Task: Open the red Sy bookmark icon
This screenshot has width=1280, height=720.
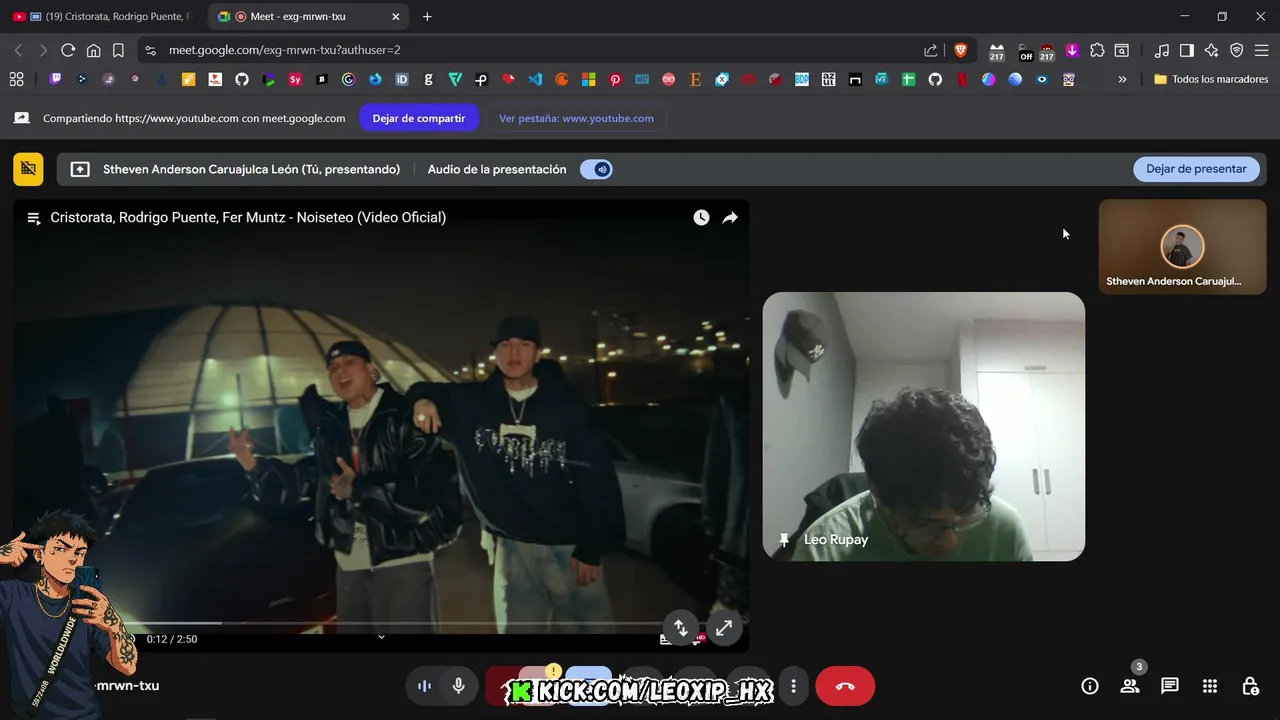Action: [295, 79]
